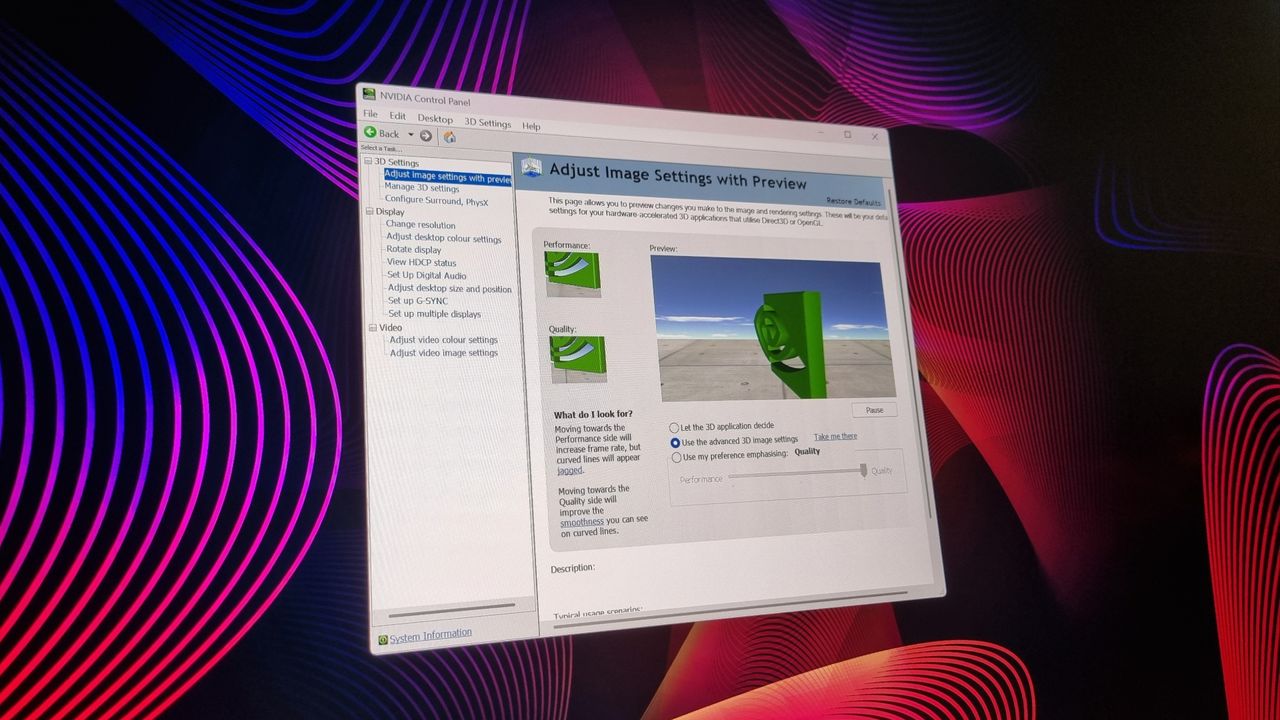Open the Back history dropdown arrow

coord(410,134)
